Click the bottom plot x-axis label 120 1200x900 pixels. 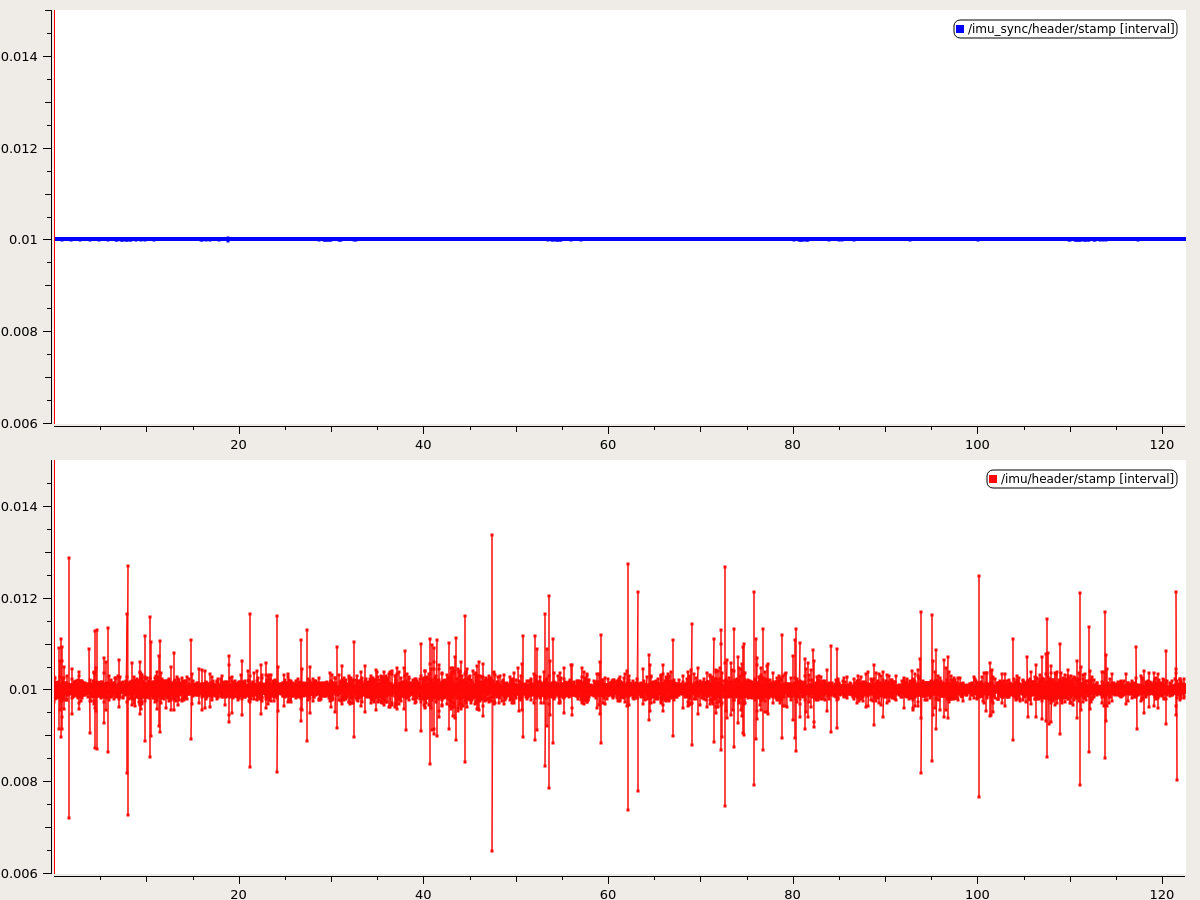pyautogui.click(x=1162, y=894)
